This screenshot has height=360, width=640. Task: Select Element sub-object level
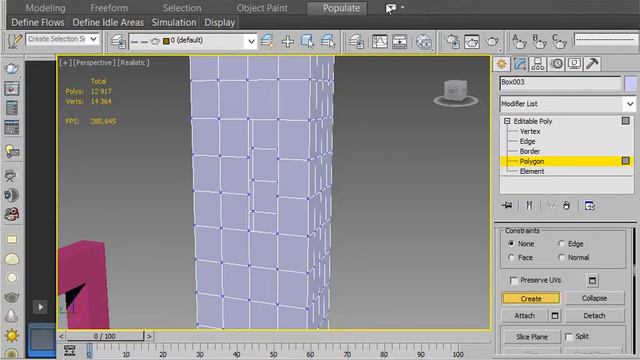[x=532, y=171]
